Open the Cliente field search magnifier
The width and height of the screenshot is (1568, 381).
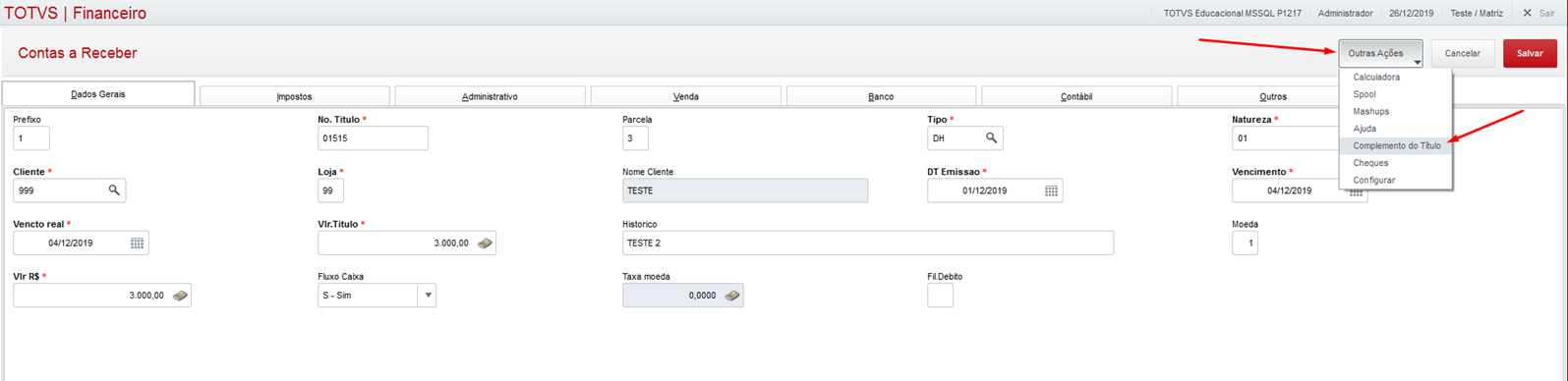(x=114, y=190)
